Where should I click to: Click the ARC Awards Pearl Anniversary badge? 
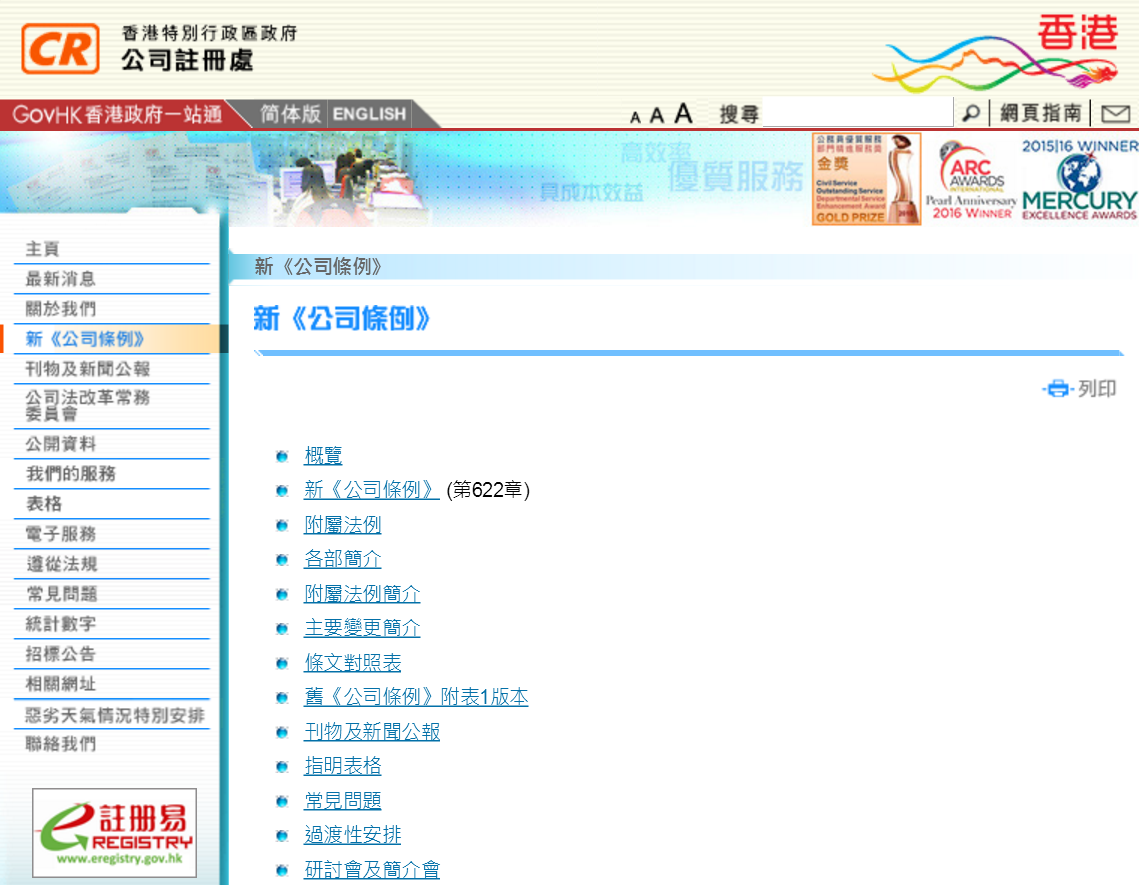point(971,178)
